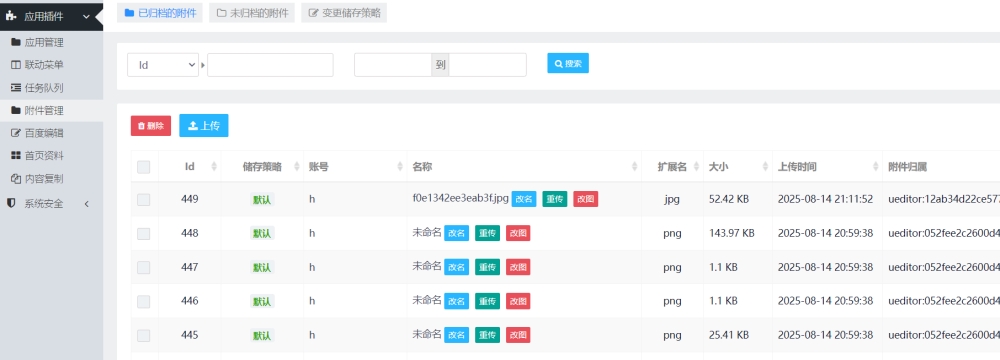Click the folder icon beside 附件管理
This screenshot has width=1000, height=360.
point(16,110)
